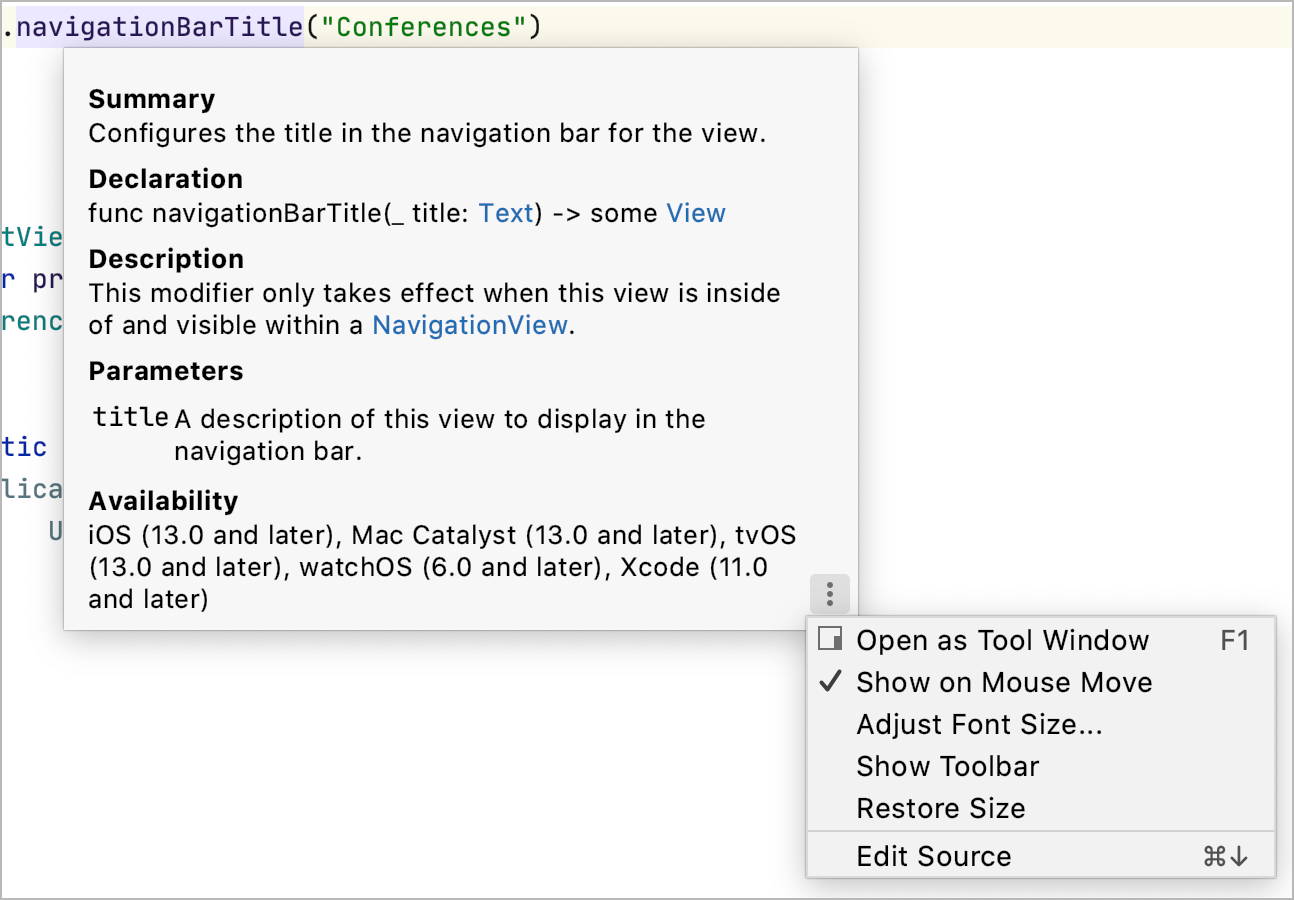Choose Edit Source from the popup menu
The image size is (1294, 900).
click(933, 856)
